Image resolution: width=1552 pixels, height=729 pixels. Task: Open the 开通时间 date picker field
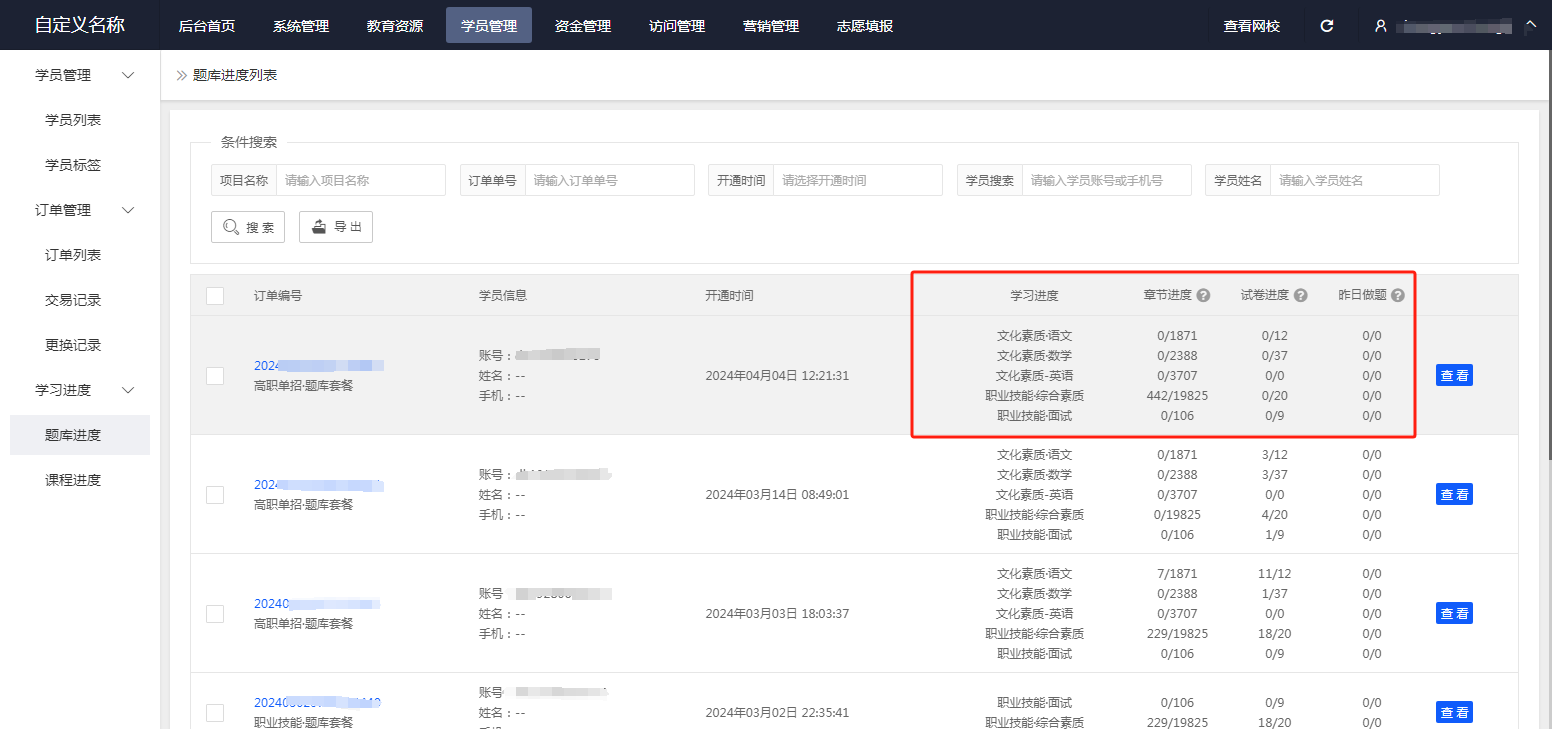(857, 181)
